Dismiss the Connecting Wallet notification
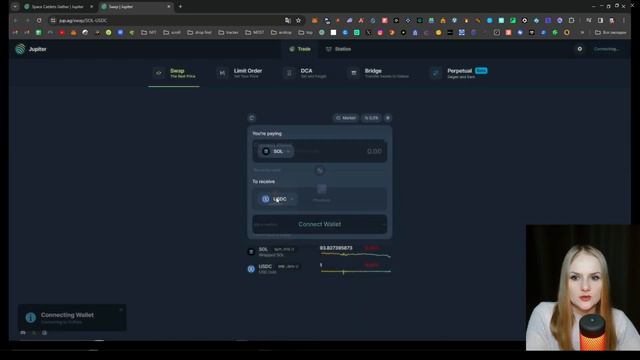This screenshot has width=640, height=360. click(121, 310)
